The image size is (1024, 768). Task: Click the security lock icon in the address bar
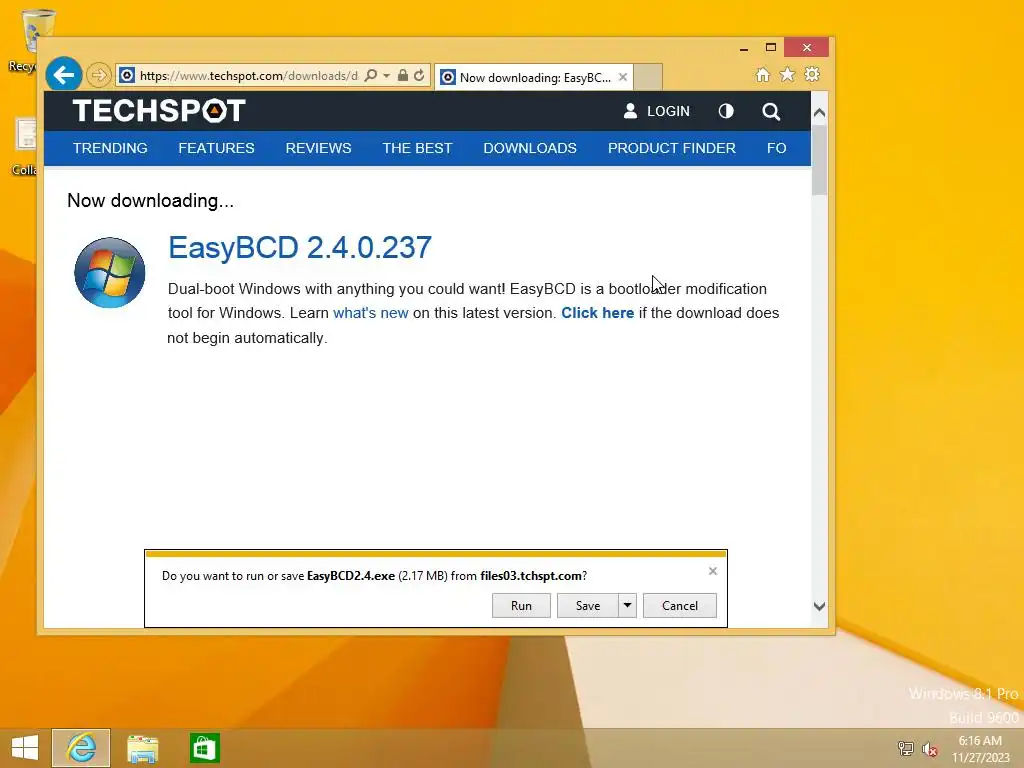403,75
